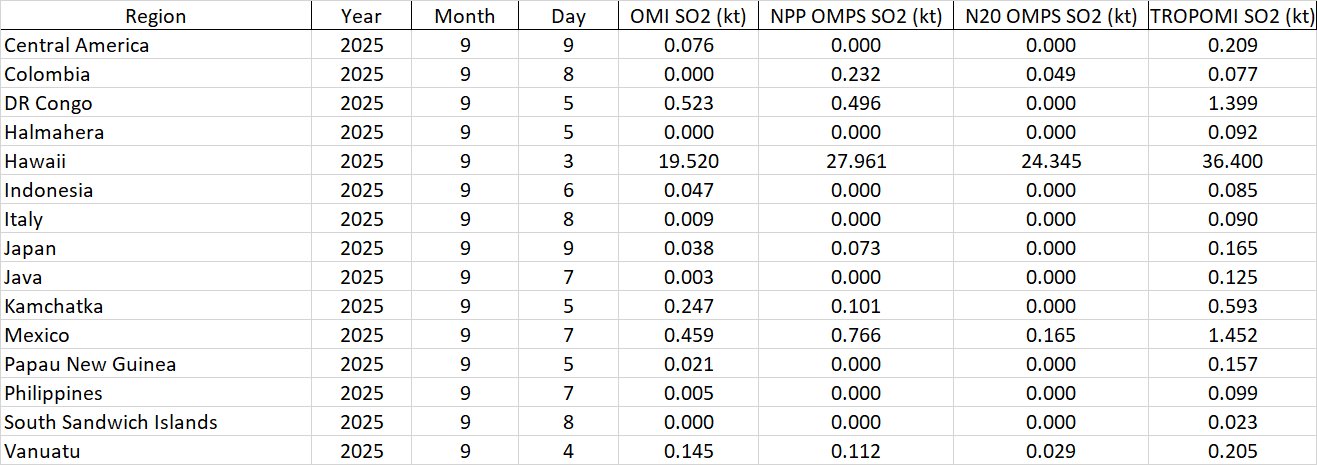The image size is (1317, 465).
Task: Select the NPP OMPS SO2 (kt) header
Action: coord(850,16)
